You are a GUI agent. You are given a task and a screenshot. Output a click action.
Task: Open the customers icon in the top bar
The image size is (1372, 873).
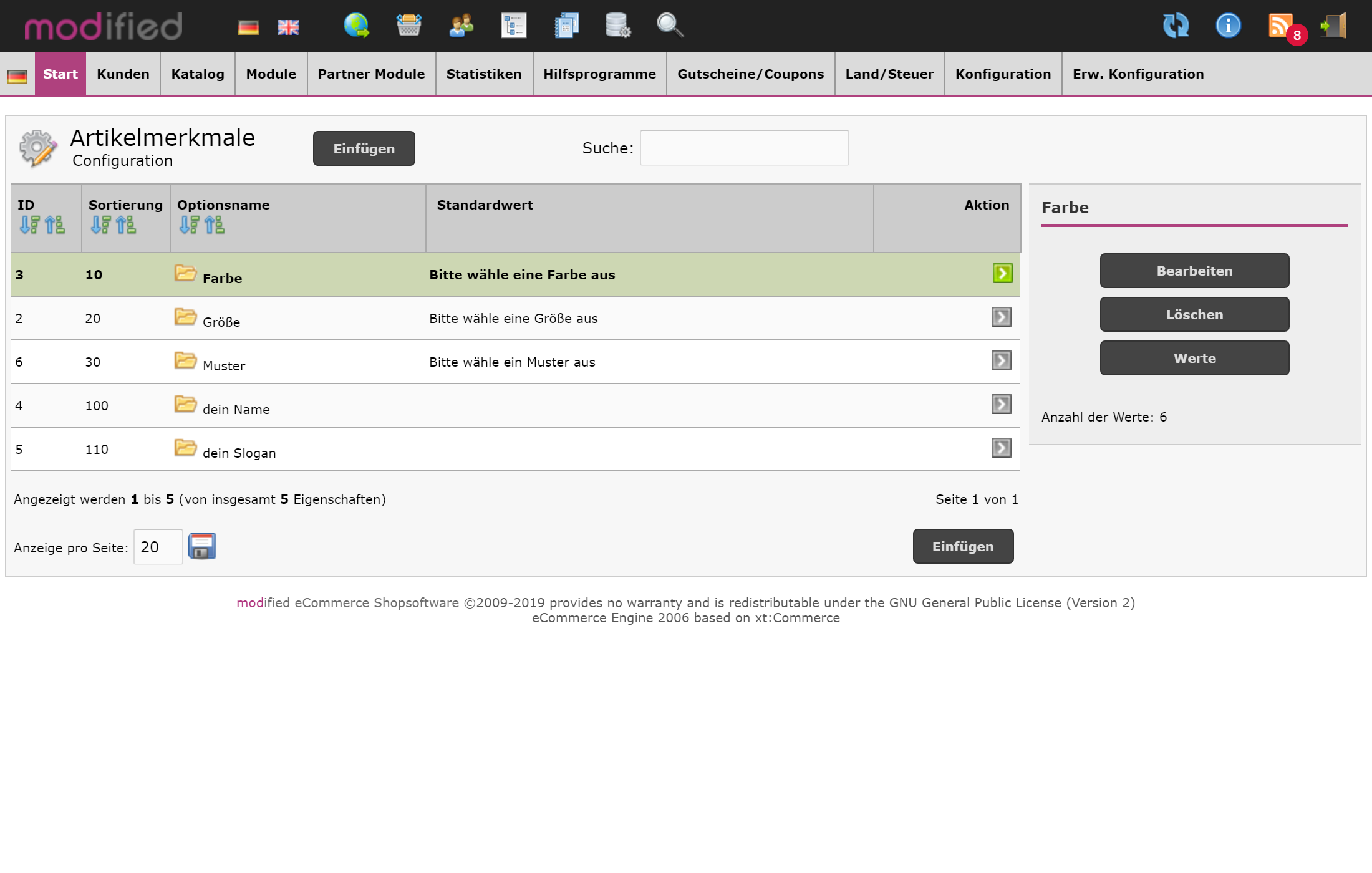click(461, 26)
